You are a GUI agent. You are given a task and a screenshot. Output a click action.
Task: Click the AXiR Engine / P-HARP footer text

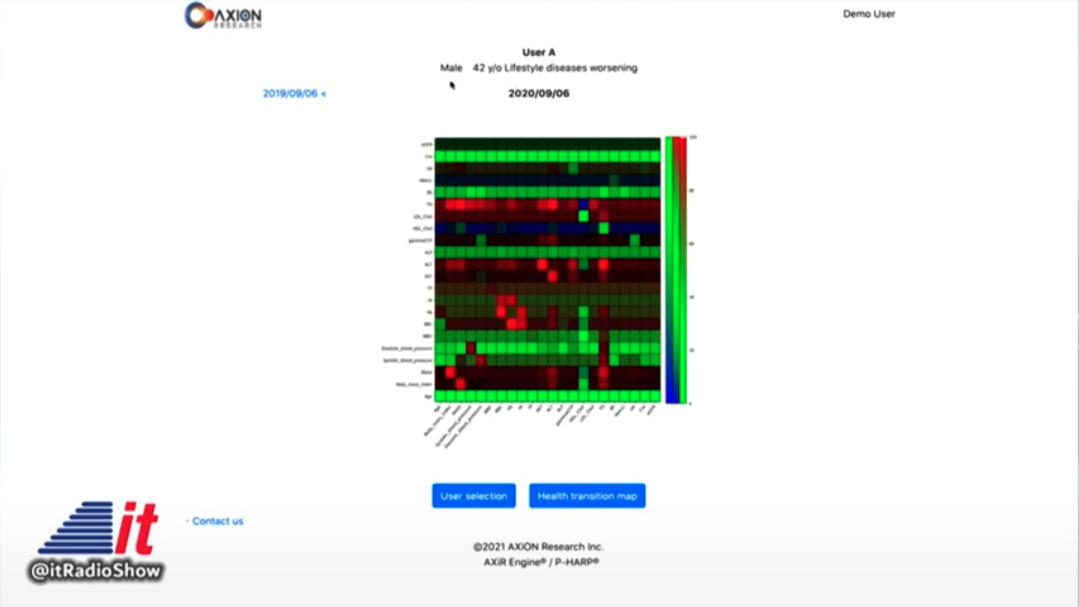point(539,562)
